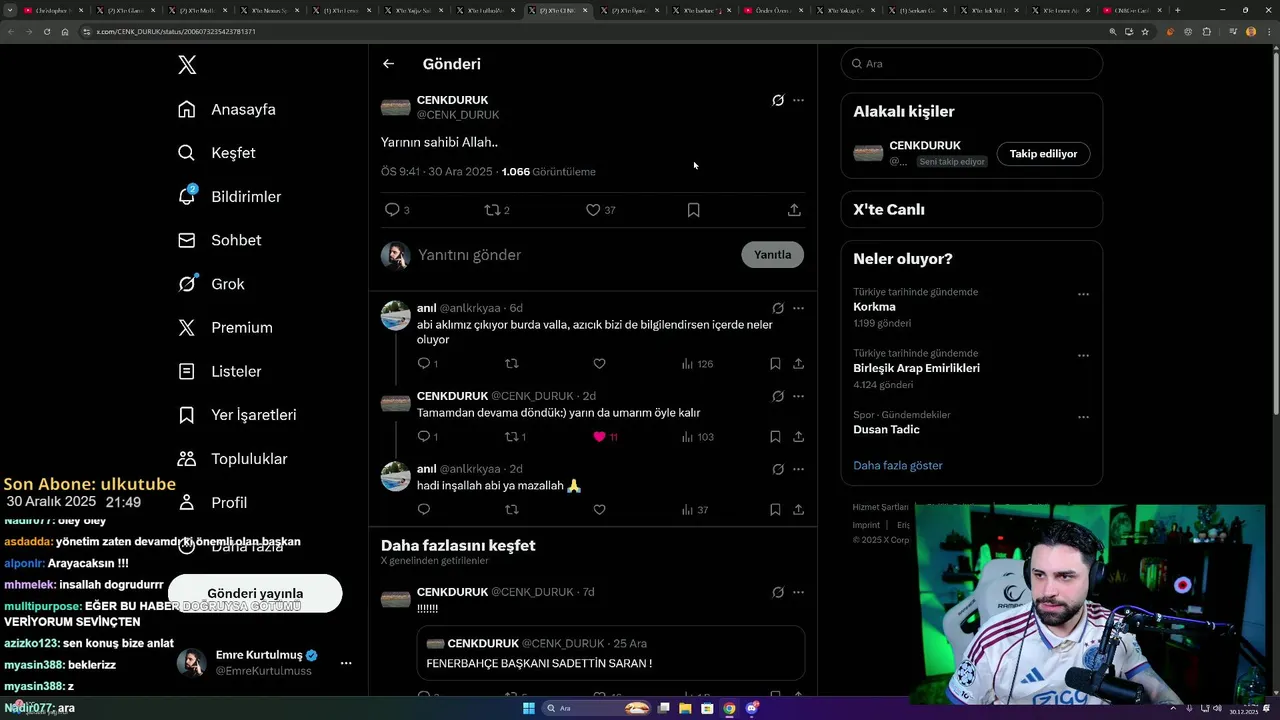Click the Takip ediliyor button
Screen dimensions: 1280x720
pyautogui.click(x=1043, y=154)
